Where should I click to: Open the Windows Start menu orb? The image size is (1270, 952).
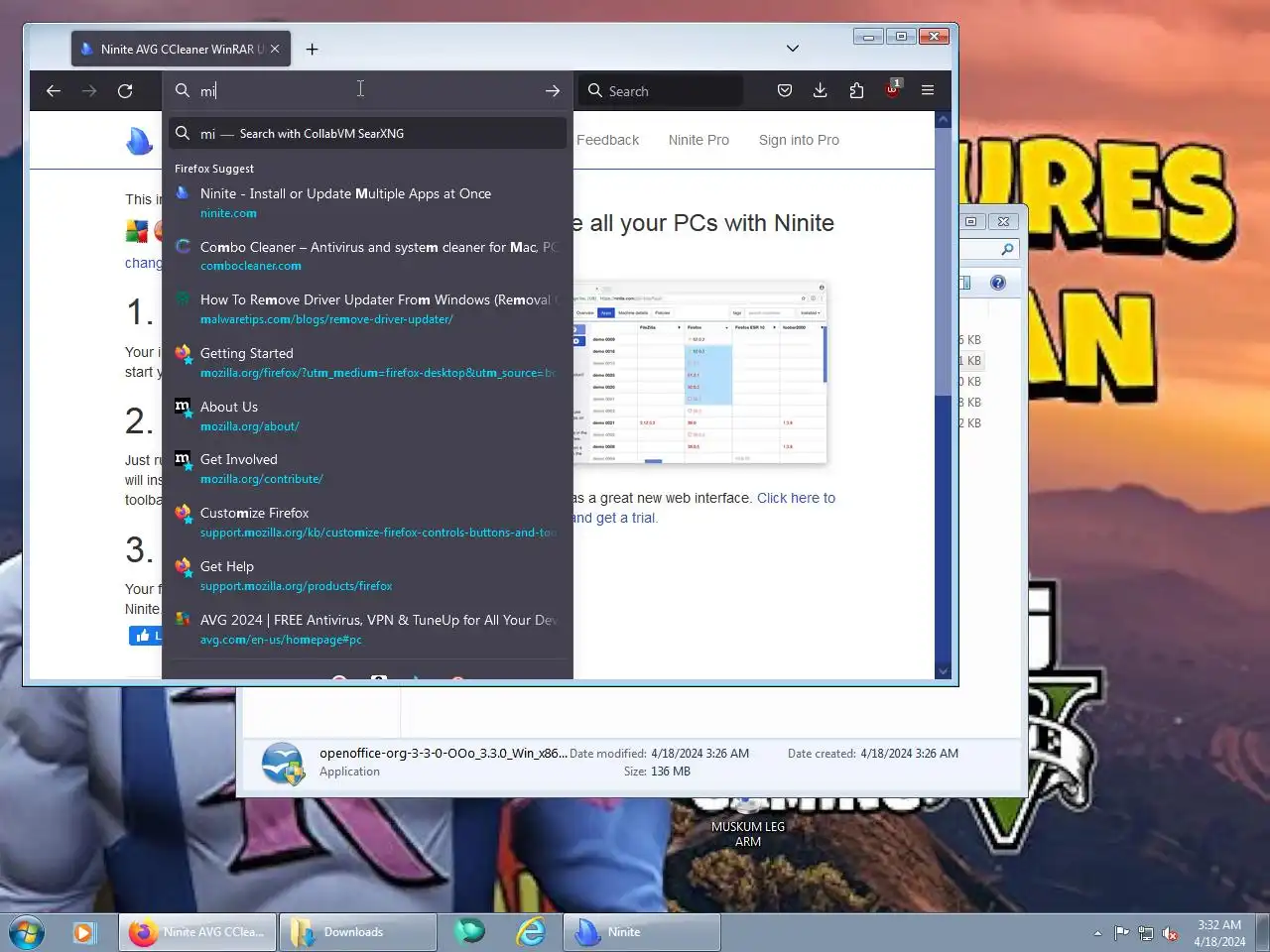point(27,932)
